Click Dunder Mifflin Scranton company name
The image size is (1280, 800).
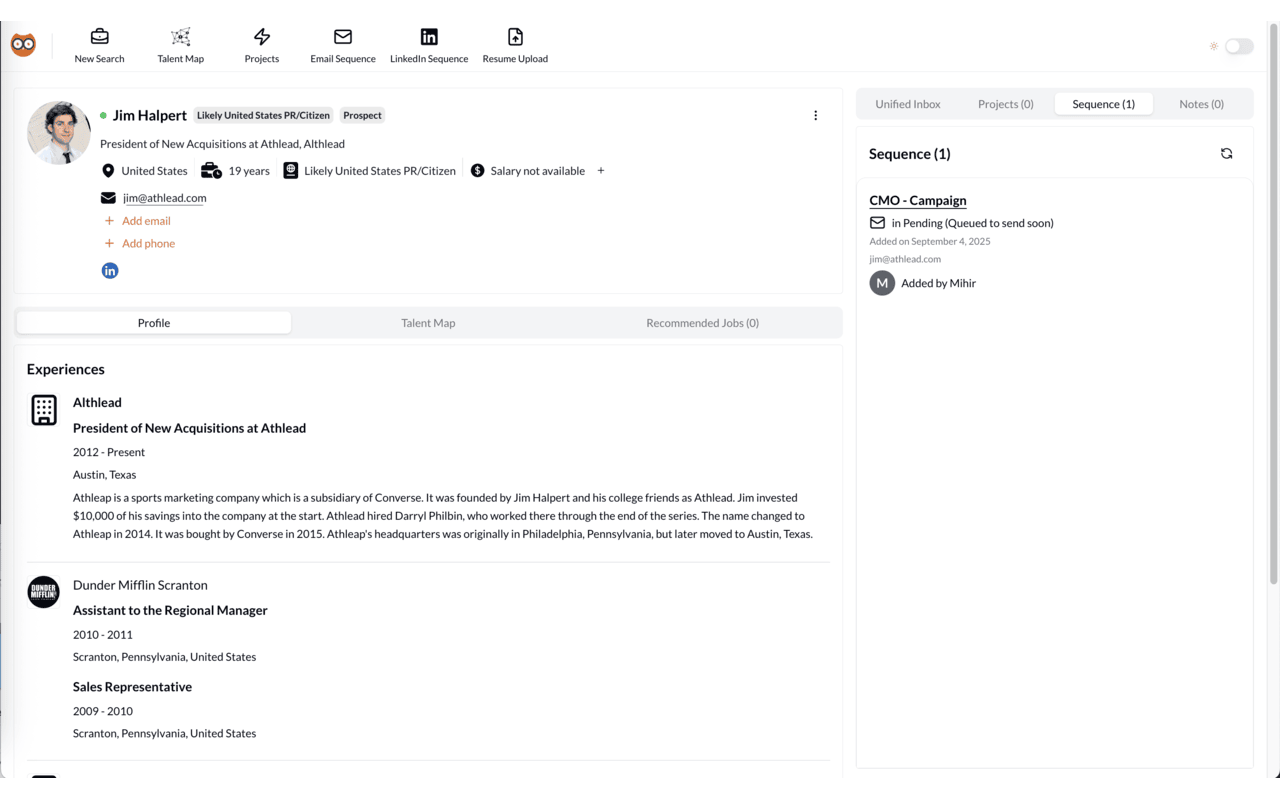(140, 585)
